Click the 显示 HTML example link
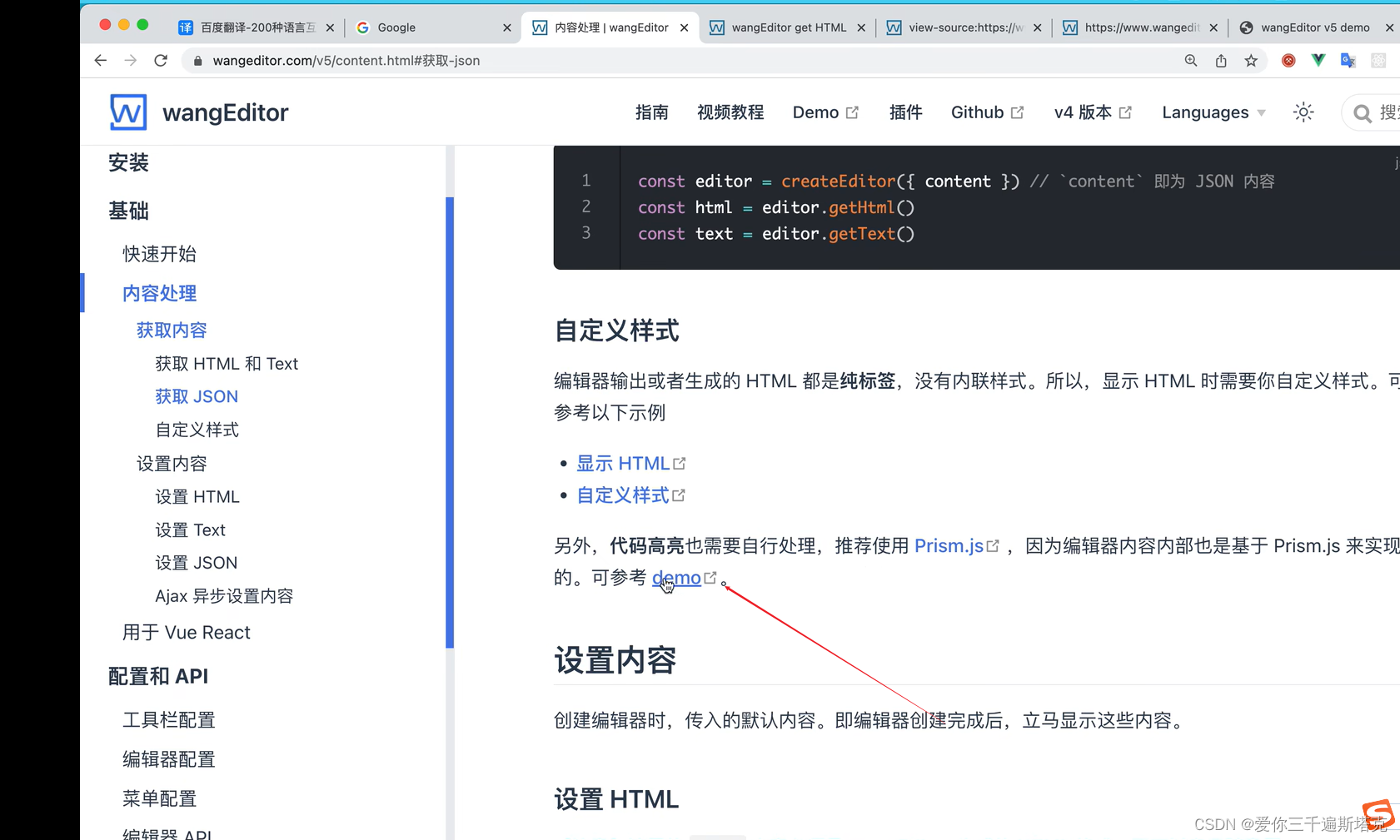 pyautogui.click(x=623, y=463)
